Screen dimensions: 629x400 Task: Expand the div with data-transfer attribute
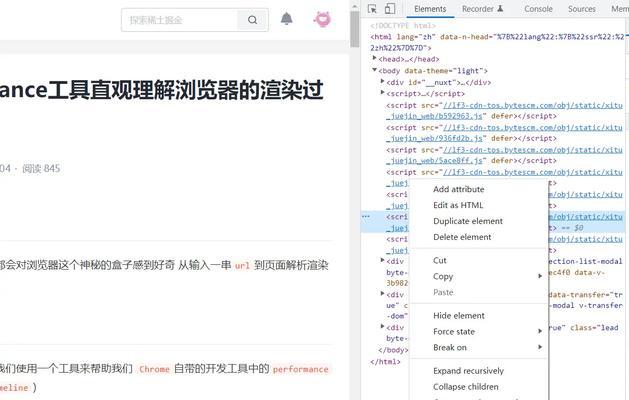(382, 294)
